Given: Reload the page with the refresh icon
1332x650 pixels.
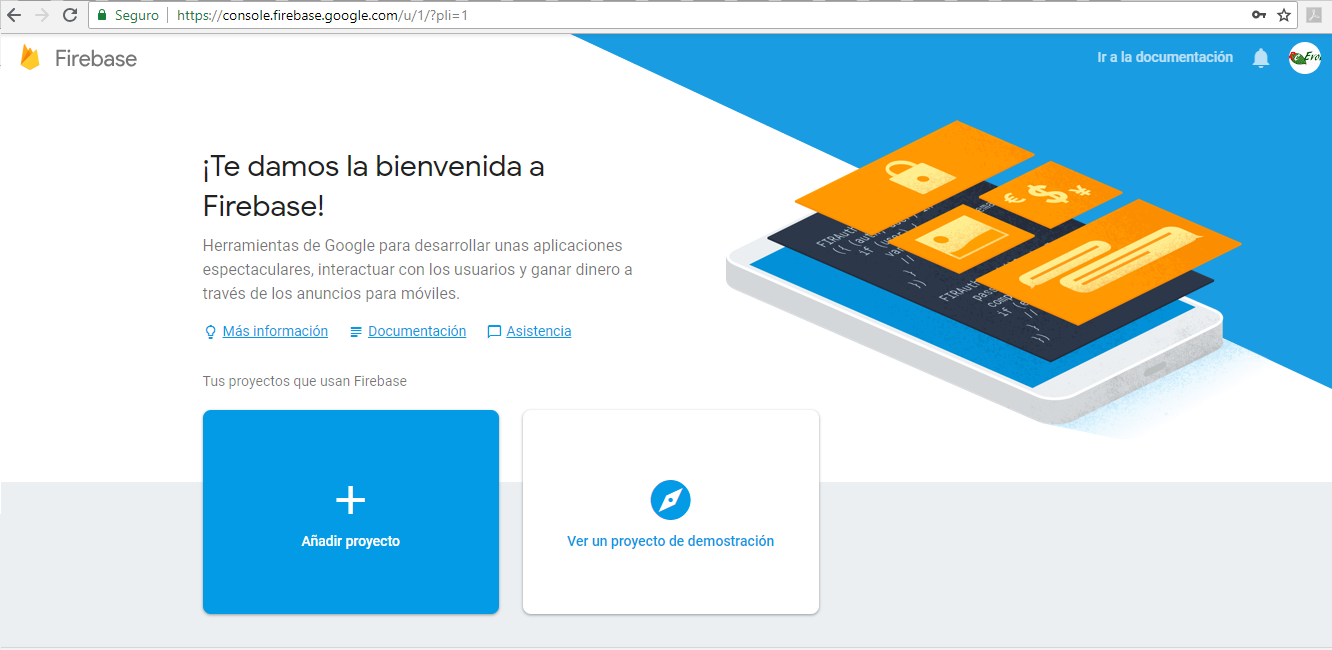Looking at the screenshot, I should point(70,15).
